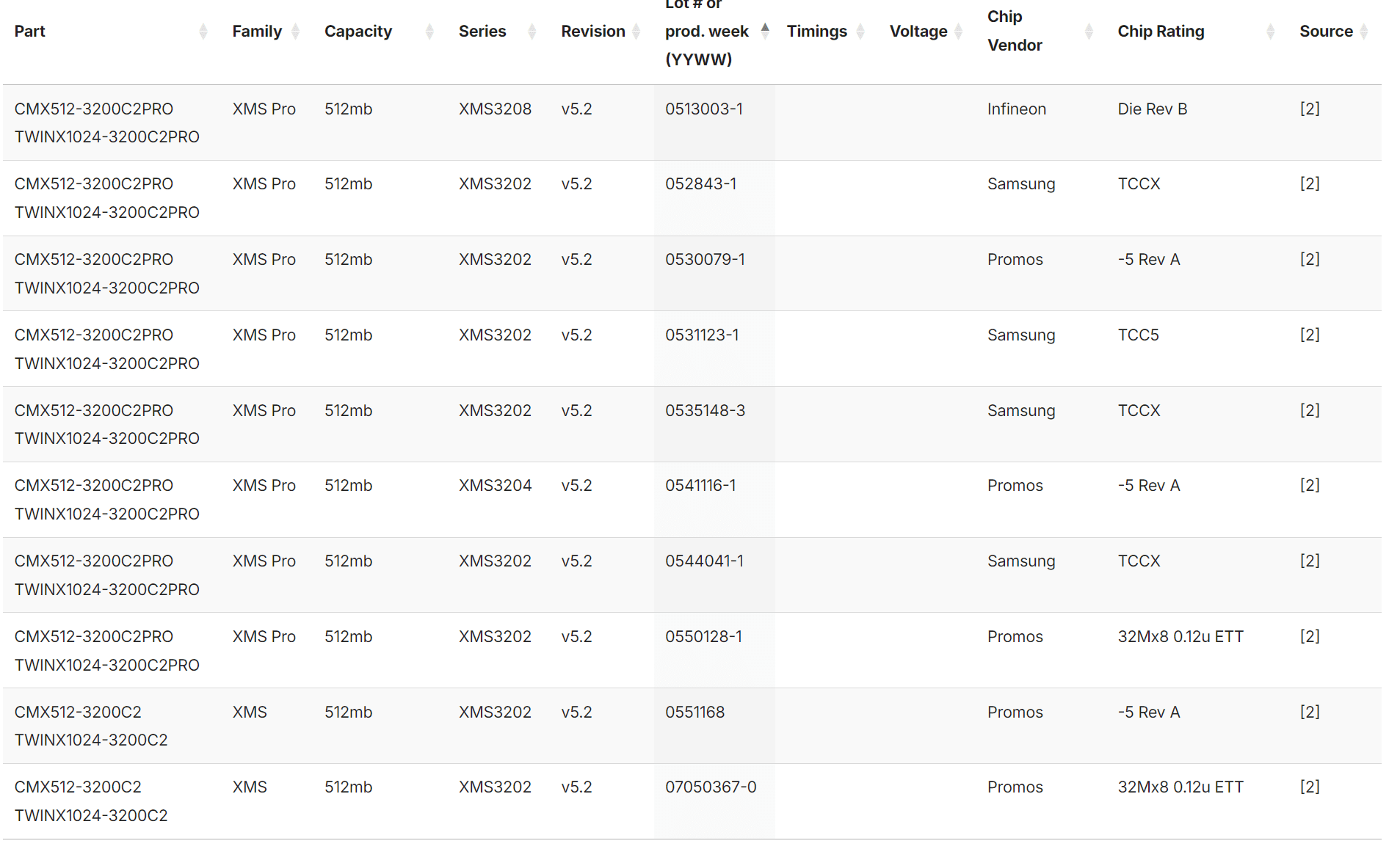Sort by Series using its arrow icon

click(532, 32)
